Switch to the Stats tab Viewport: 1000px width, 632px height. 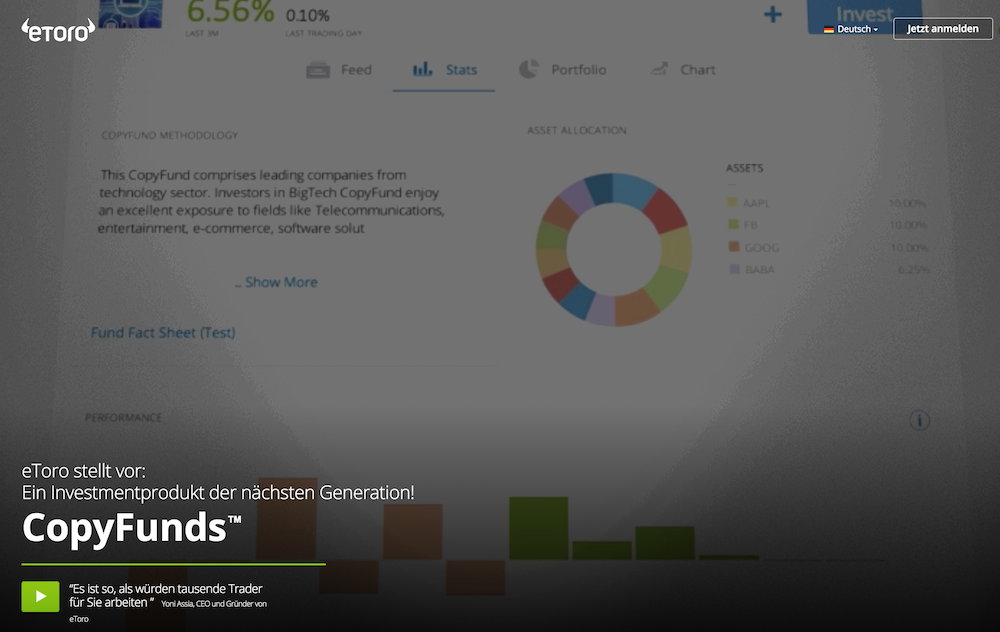coord(445,70)
